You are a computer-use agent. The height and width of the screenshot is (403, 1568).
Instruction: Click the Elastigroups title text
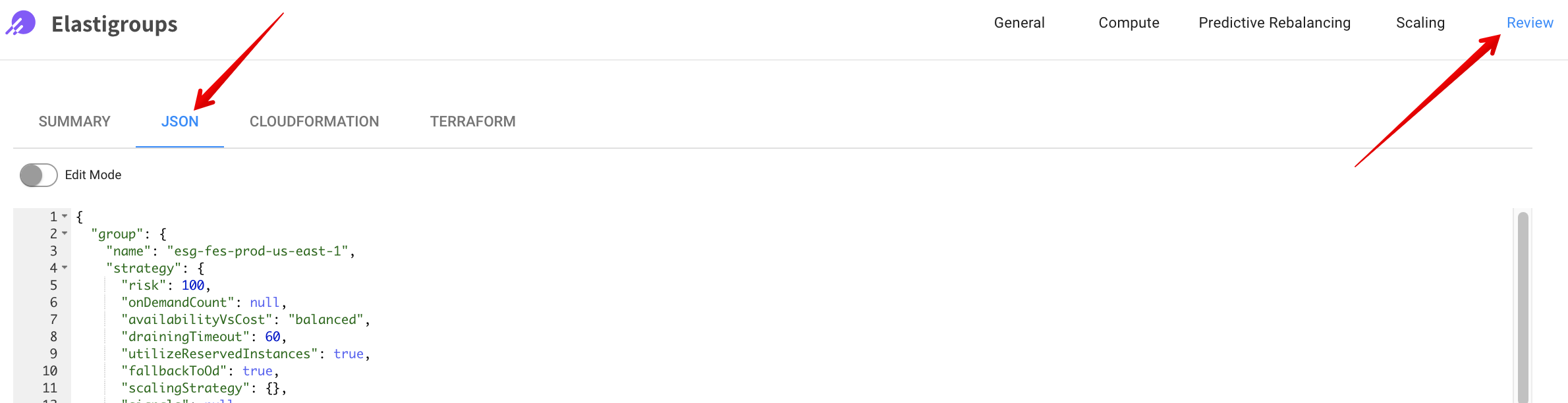click(115, 24)
